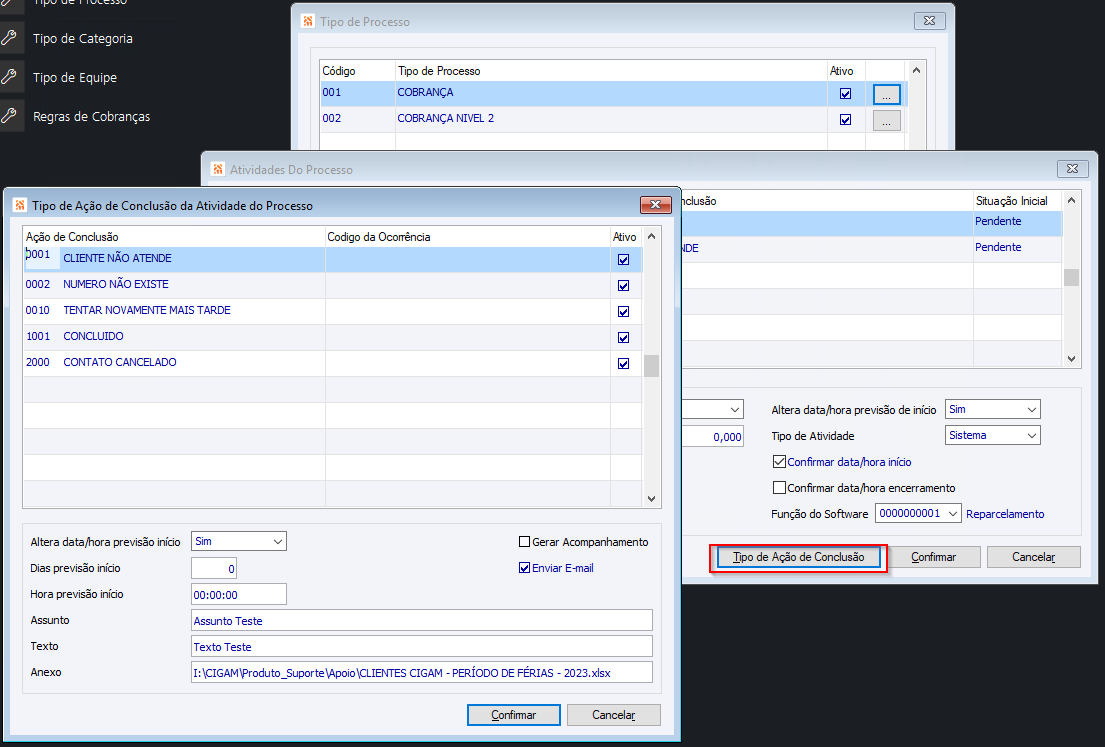The image size is (1105, 747).
Task: Select TENTAR NOVAMENTE MAIS TARDE row
Action: click(x=333, y=311)
